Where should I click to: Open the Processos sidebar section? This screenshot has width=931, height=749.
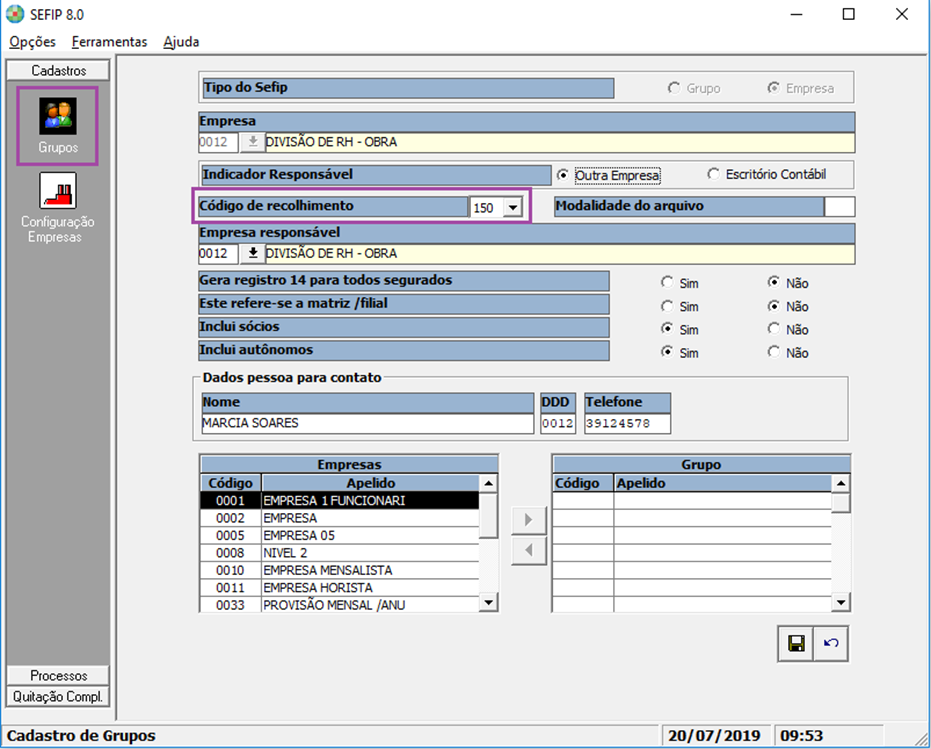coord(58,675)
